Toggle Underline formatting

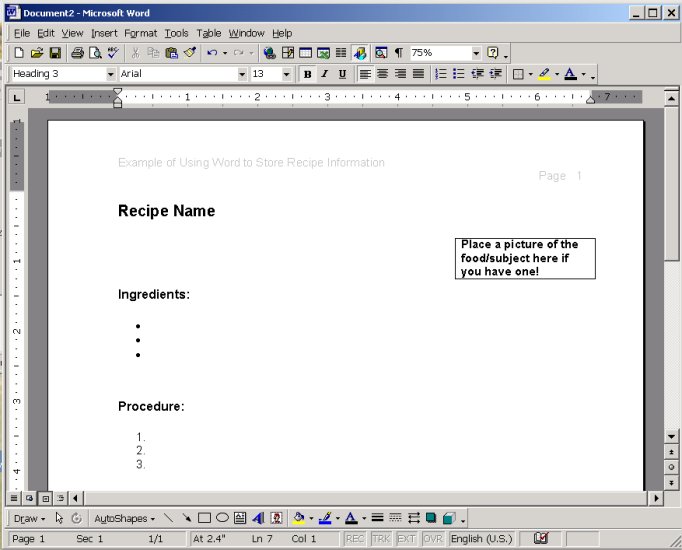click(x=343, y=74)
